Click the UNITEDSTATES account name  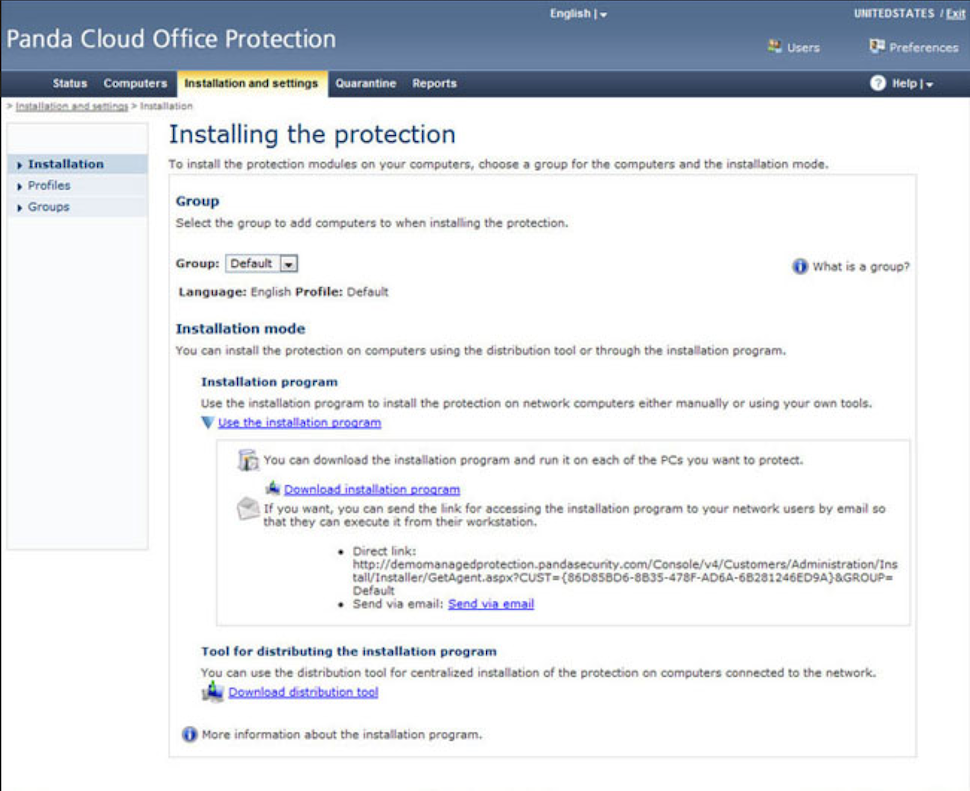coord(894,14)
